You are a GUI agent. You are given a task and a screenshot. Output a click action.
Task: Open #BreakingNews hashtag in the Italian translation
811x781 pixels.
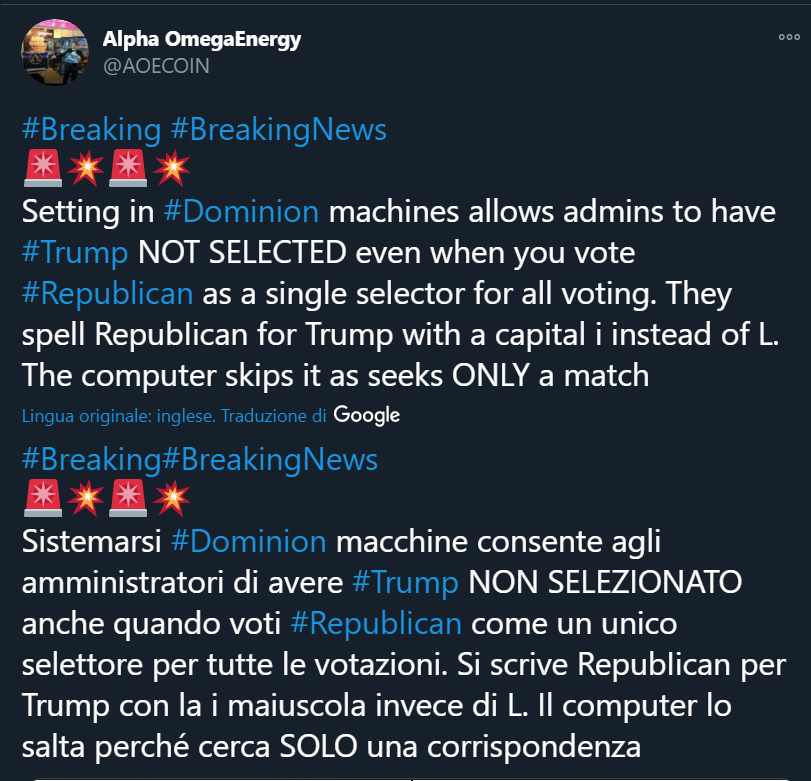(269, 459)
